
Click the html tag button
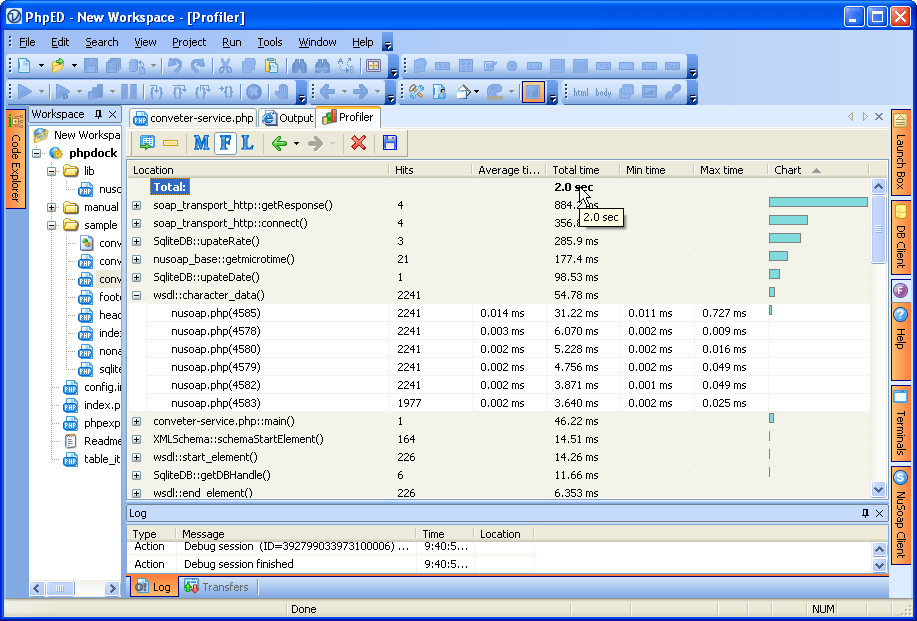coord(581,92)
